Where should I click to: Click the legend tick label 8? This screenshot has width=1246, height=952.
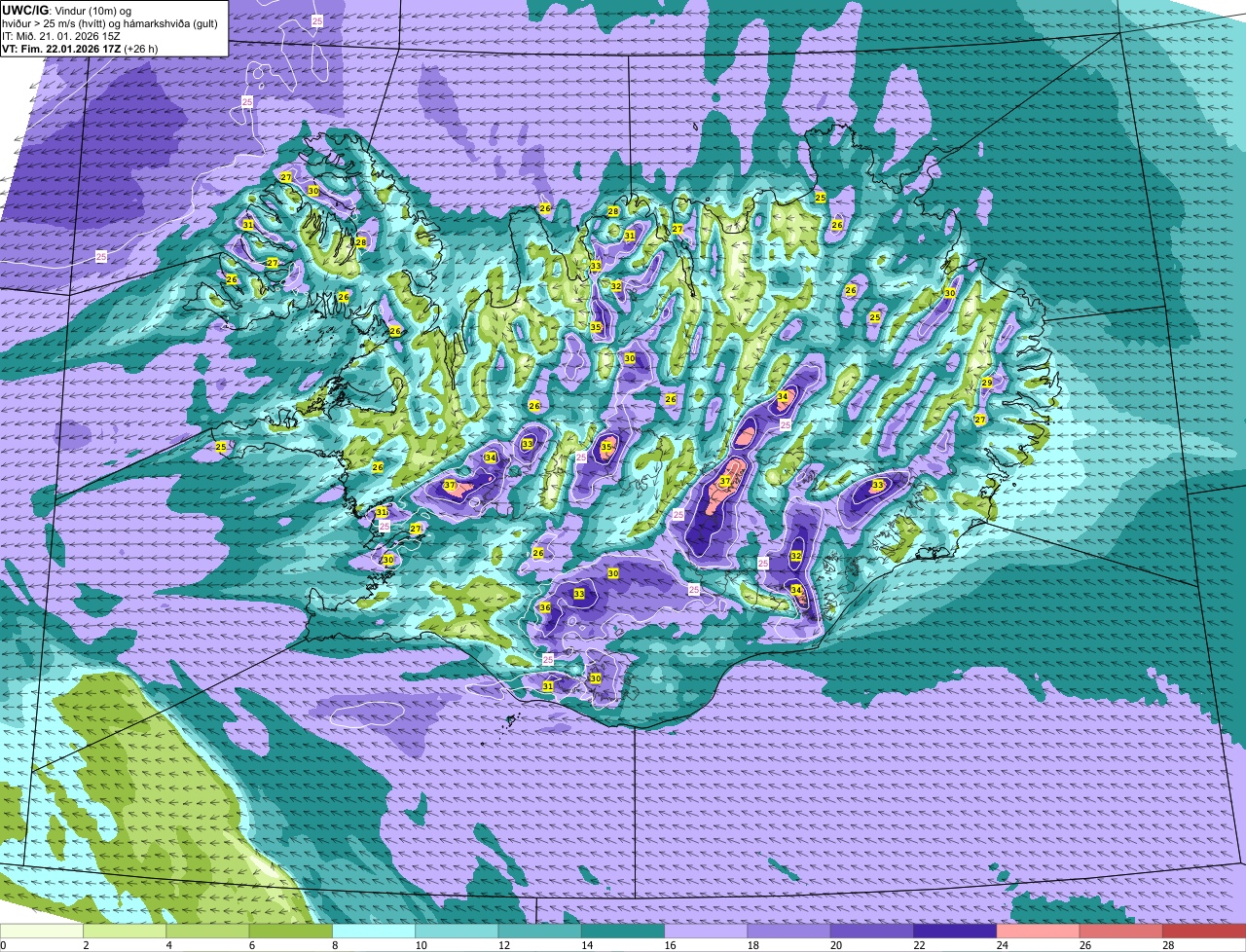click(335, 945)
